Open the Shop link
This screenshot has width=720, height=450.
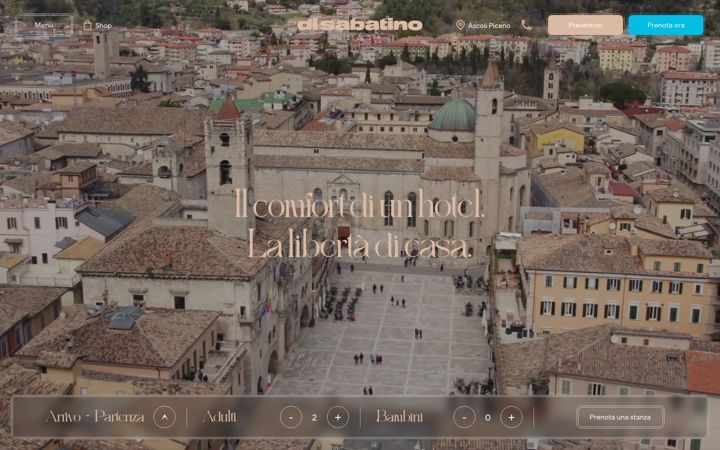(x=103, y=26)
